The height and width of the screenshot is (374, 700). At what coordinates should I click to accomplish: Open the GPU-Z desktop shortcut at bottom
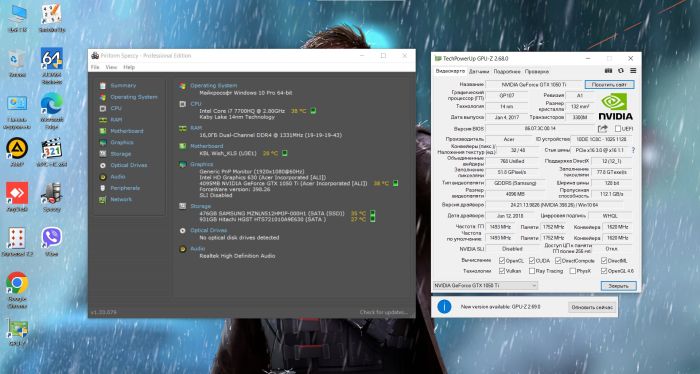coord(17,332)
